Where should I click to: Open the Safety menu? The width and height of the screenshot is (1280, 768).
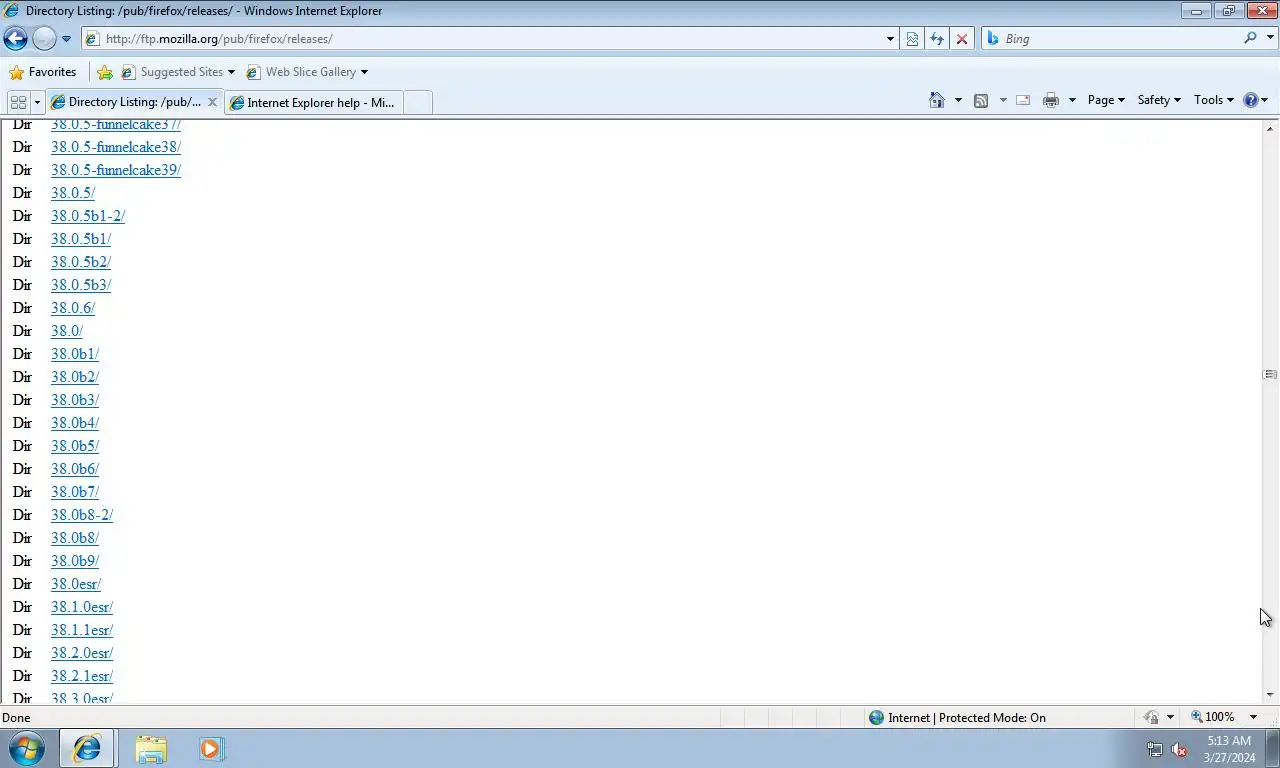click(x=1159, y=100)
